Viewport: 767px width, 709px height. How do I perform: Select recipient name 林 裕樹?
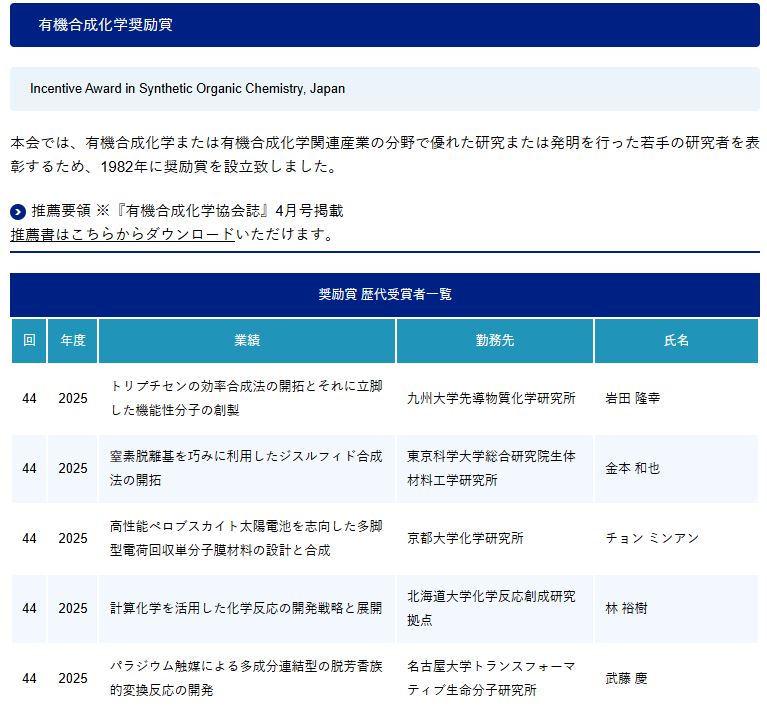[626, 608]
